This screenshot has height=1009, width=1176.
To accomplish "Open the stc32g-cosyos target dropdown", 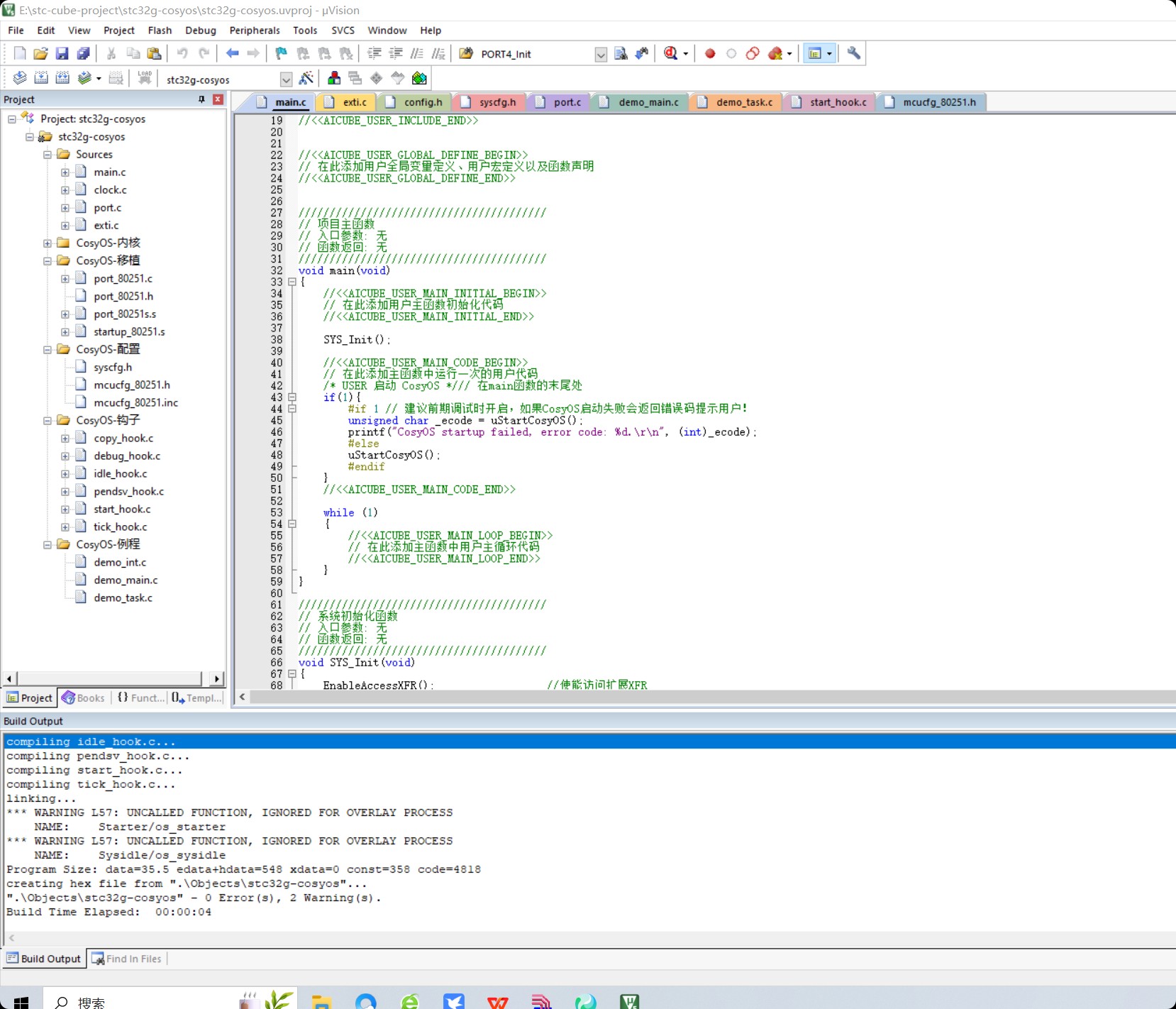I will [286, 79].
